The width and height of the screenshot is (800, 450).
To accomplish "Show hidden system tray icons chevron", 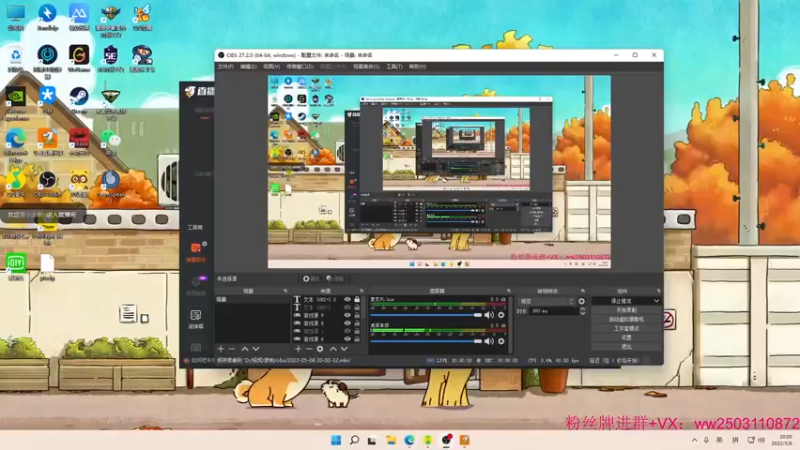I will pos(694,440).
